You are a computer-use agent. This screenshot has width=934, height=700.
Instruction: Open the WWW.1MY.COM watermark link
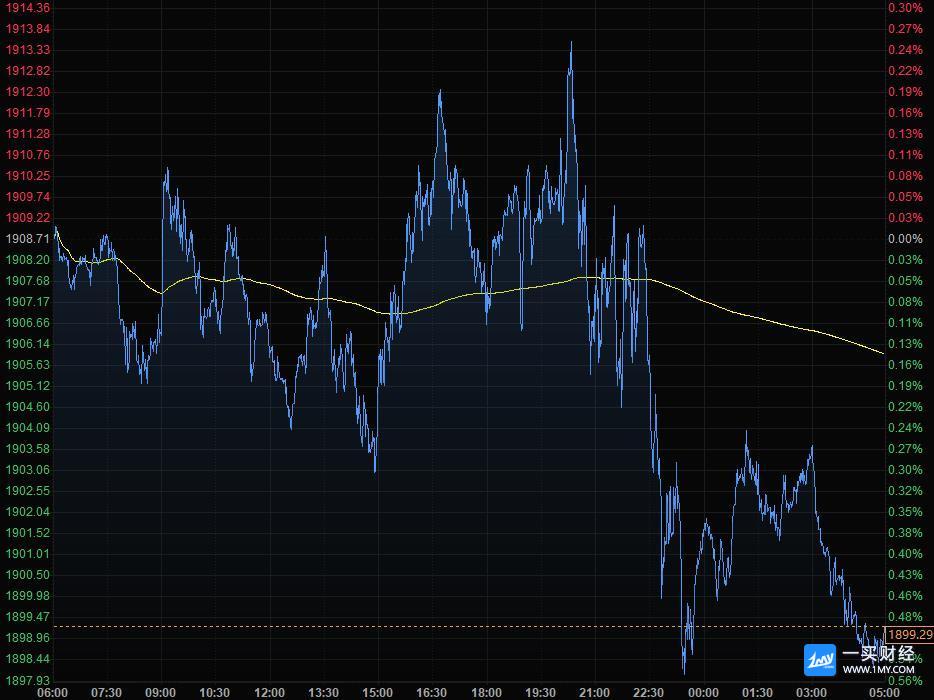click(x=878, y=670)
